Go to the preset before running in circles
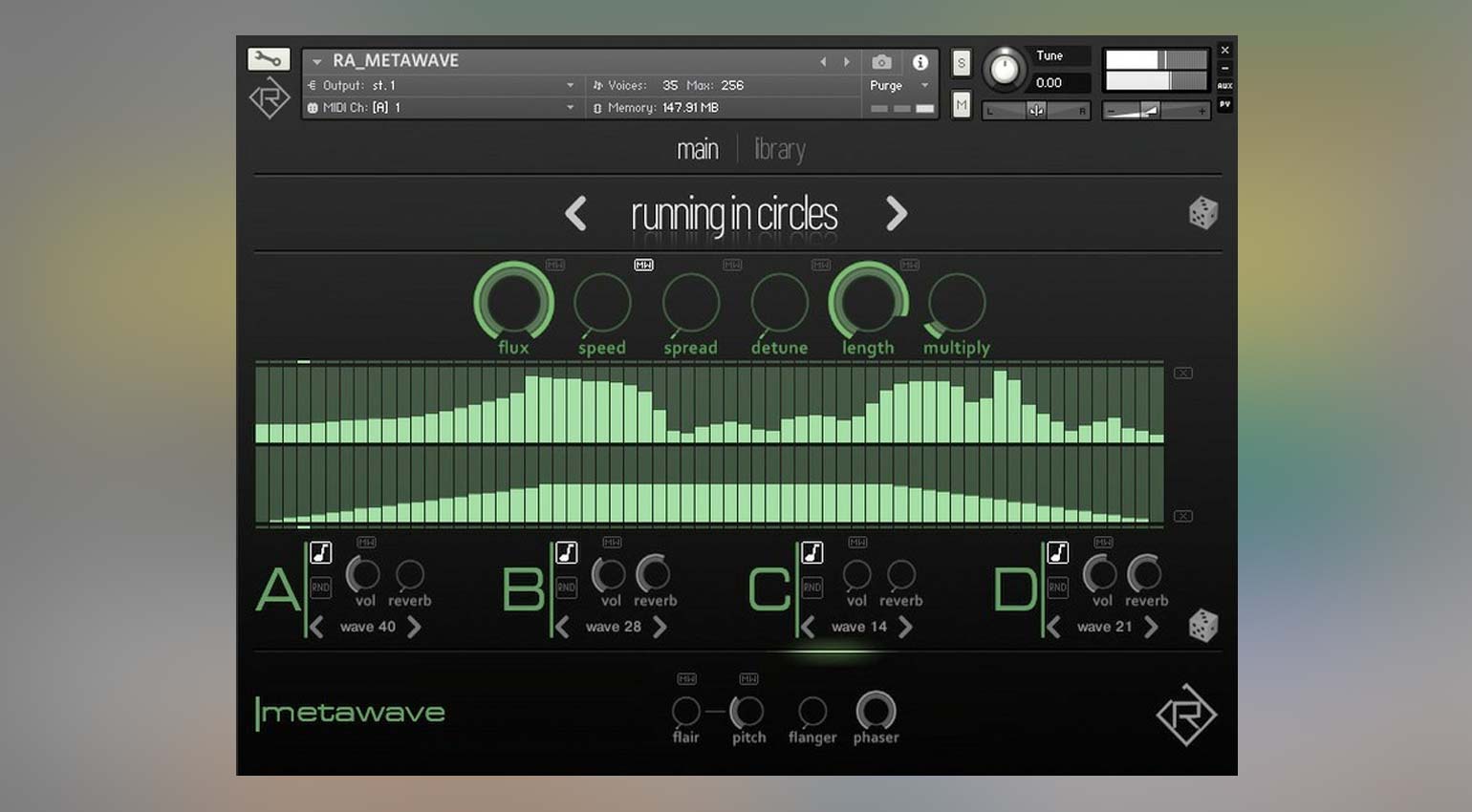1472x812 pixels. [x=575, y=213]
